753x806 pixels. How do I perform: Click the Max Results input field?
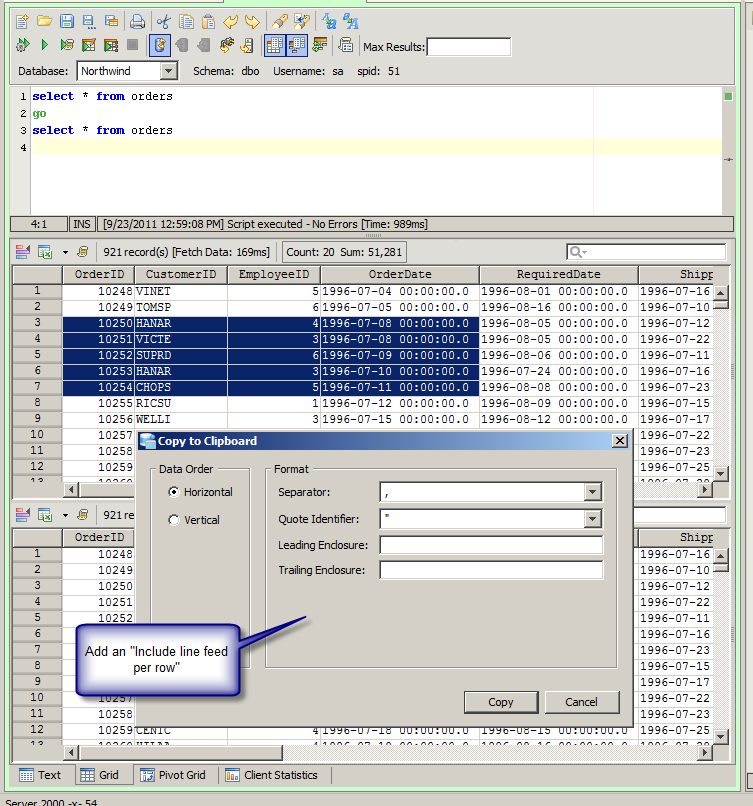pyautogui.click(x=469, y=47)
